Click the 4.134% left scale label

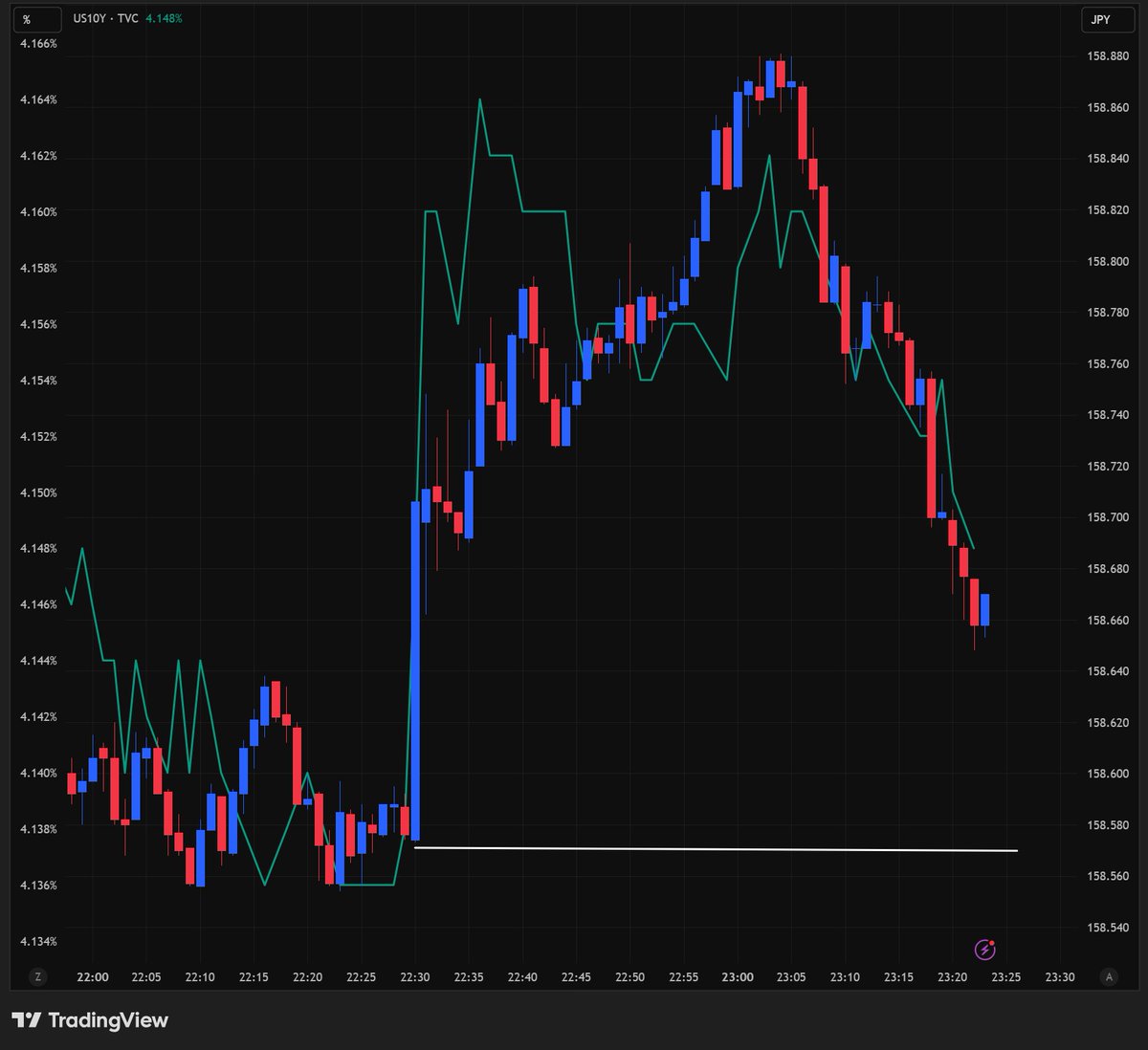pos(38,942)
